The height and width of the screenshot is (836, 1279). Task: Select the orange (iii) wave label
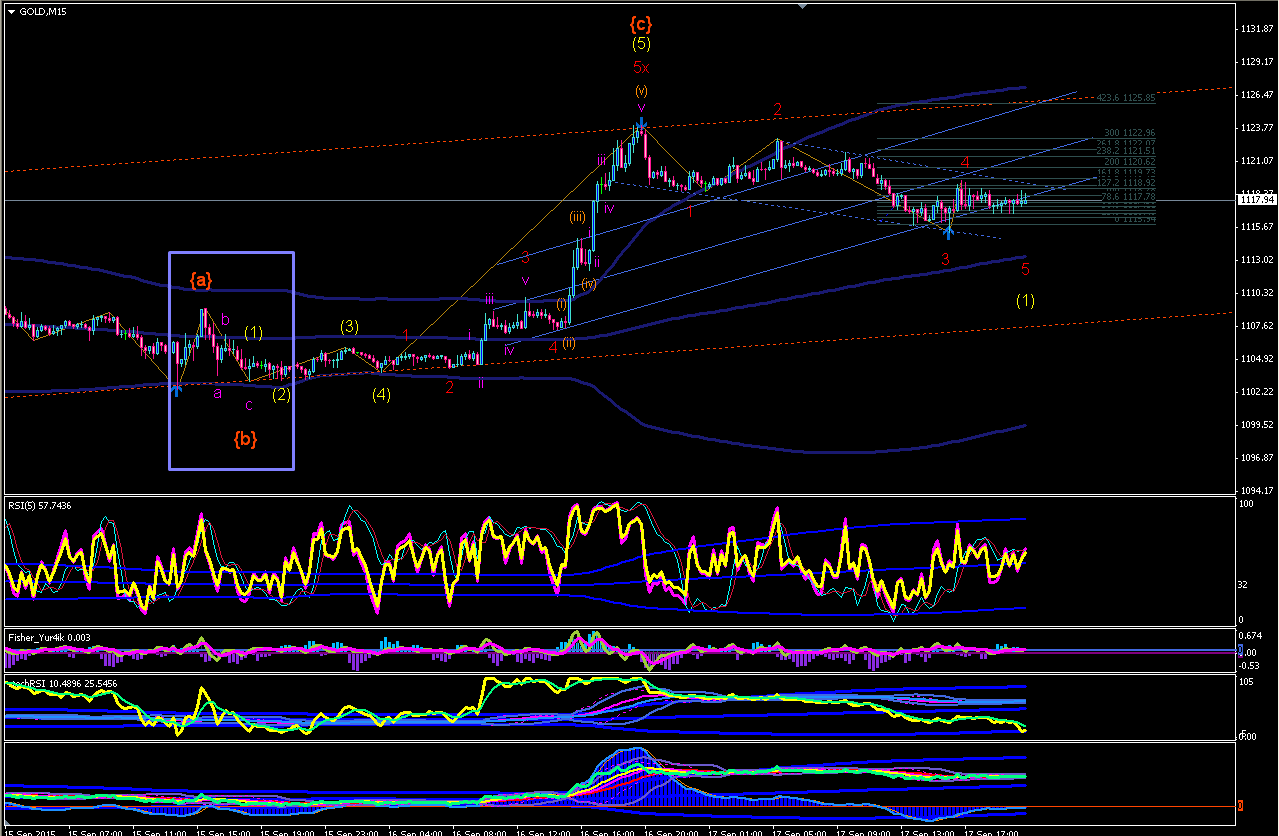coord(578,217)
